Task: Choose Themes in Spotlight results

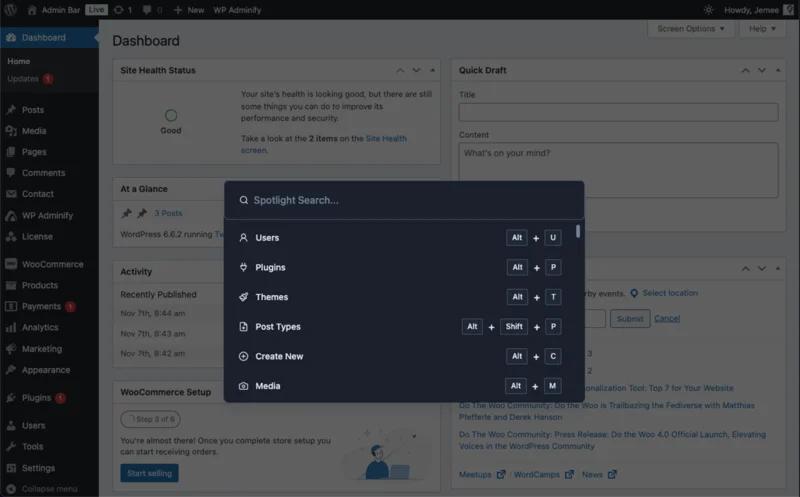Action: [400, 297]
